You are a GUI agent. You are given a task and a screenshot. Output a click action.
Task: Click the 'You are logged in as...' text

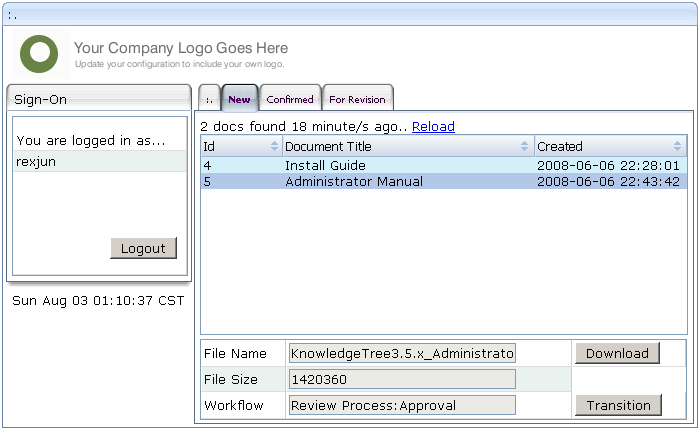click(x=91, y=141)
